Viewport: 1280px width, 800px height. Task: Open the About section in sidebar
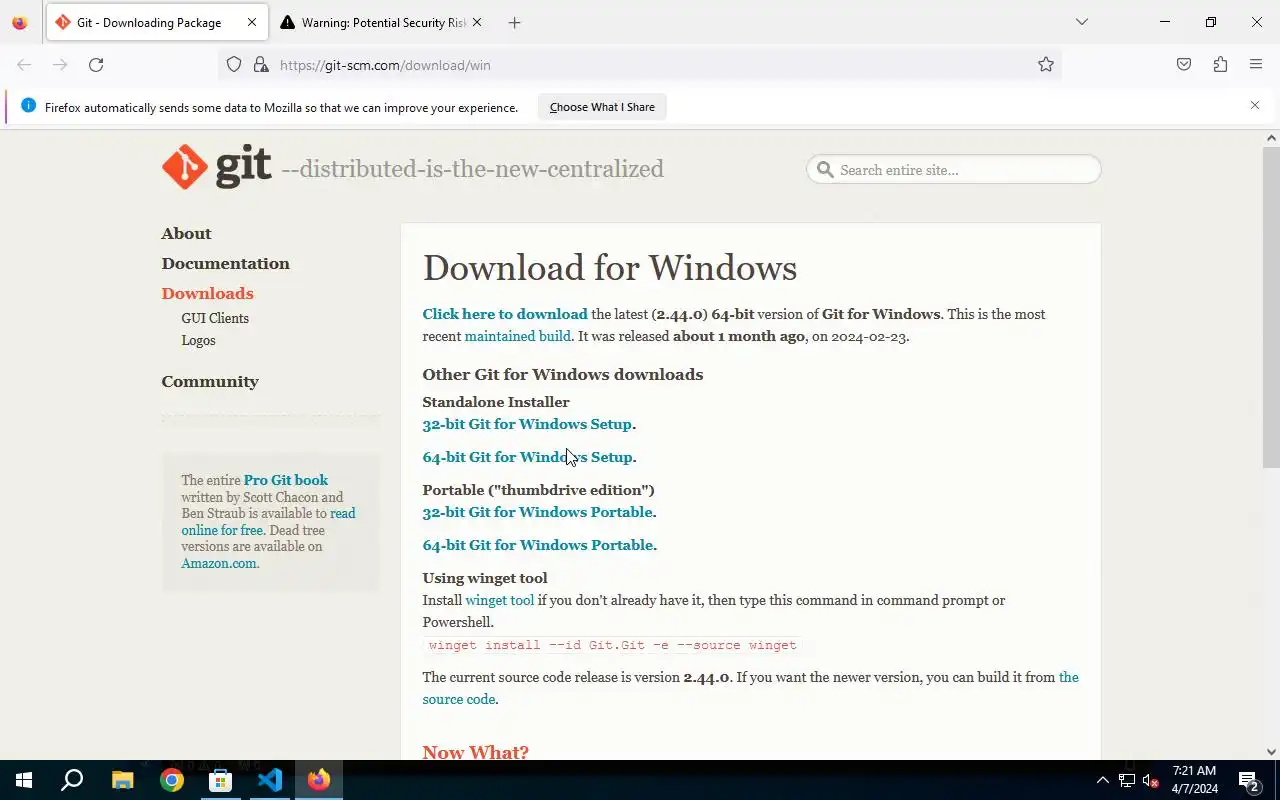click(186, 233)
